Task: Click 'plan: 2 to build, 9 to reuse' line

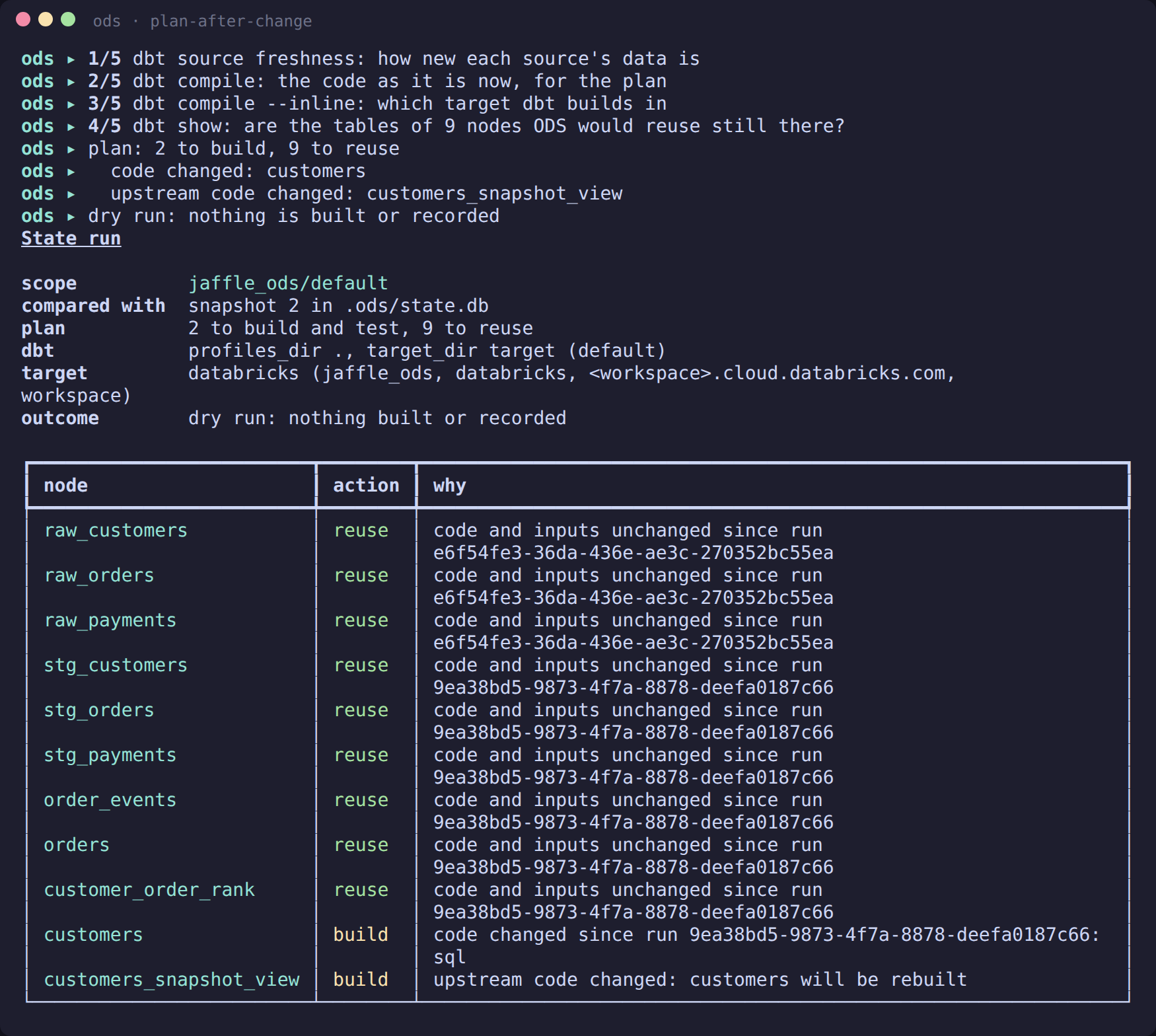Action: click(x=244, y=149)
